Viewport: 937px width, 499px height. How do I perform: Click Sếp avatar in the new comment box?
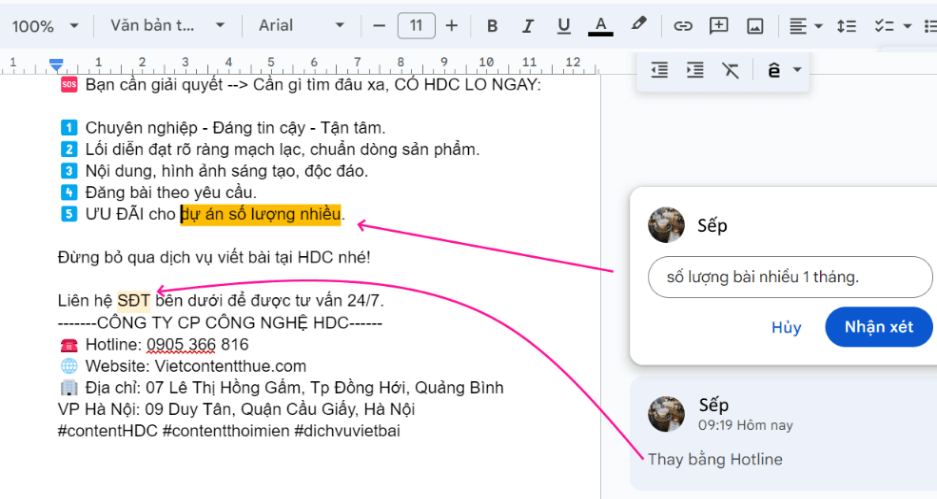click(666, 225)
